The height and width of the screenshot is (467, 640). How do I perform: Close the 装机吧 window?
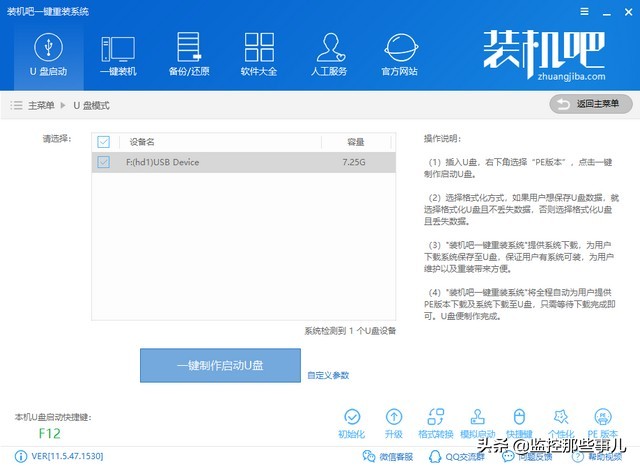(629, 12)
